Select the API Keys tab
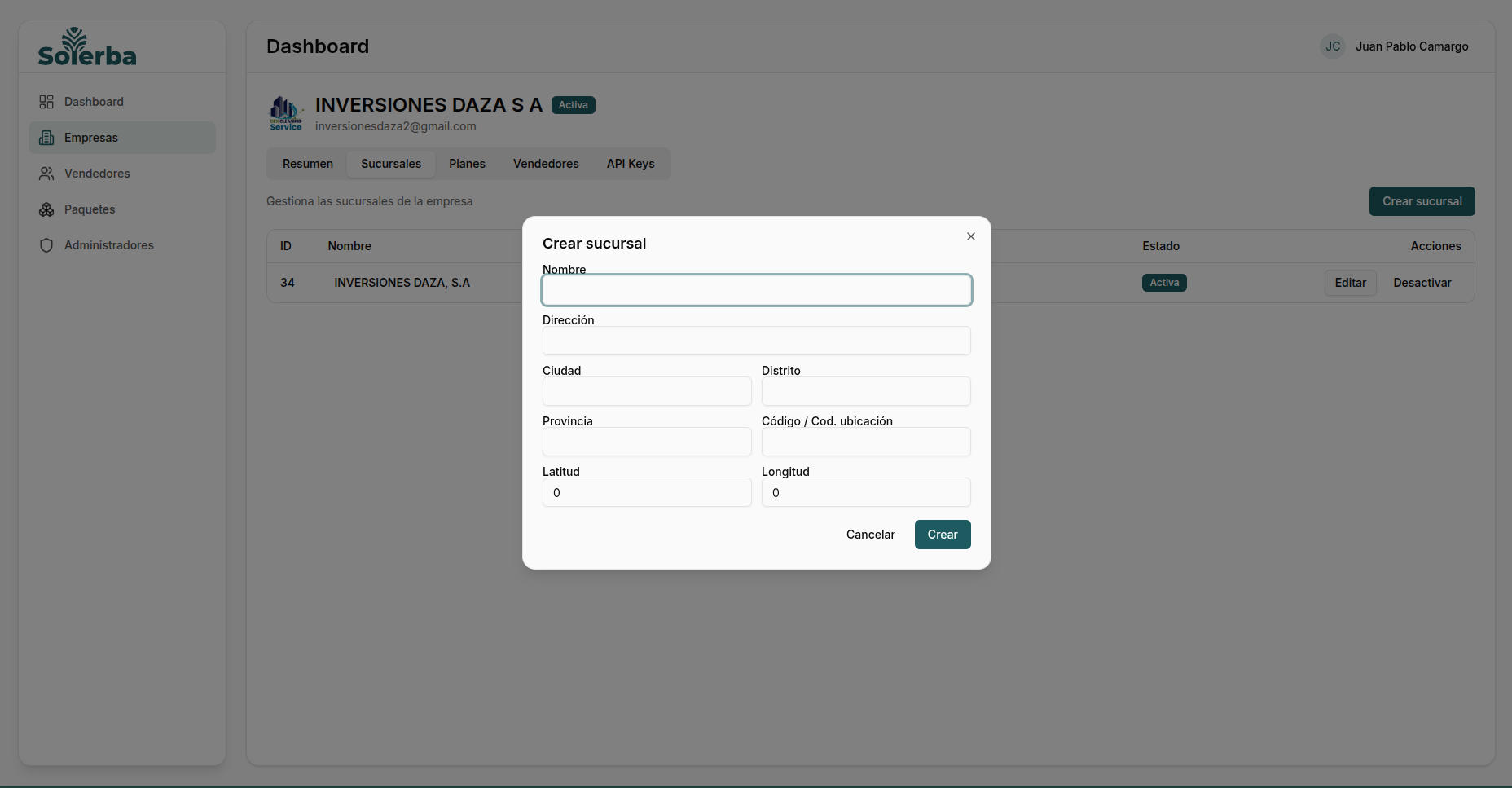The height and width of the screenshot is (788, 1512). (x=630, y=164)
